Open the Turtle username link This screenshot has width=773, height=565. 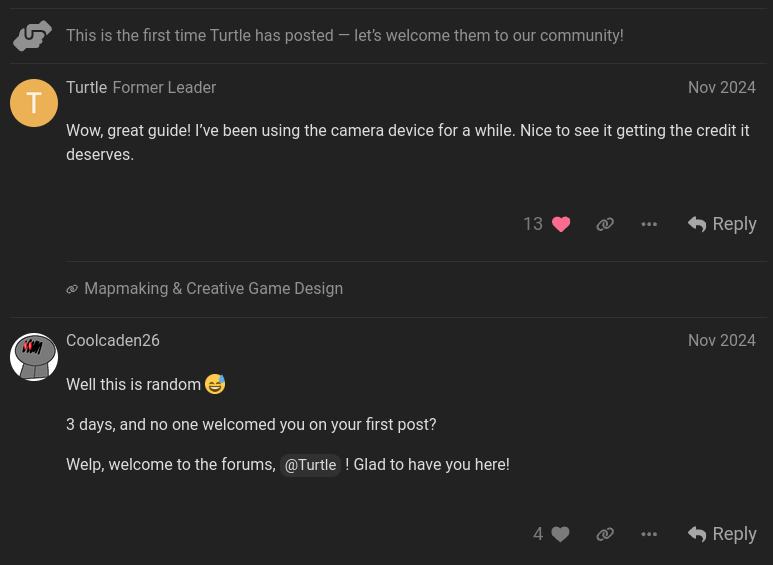point(87,88)
